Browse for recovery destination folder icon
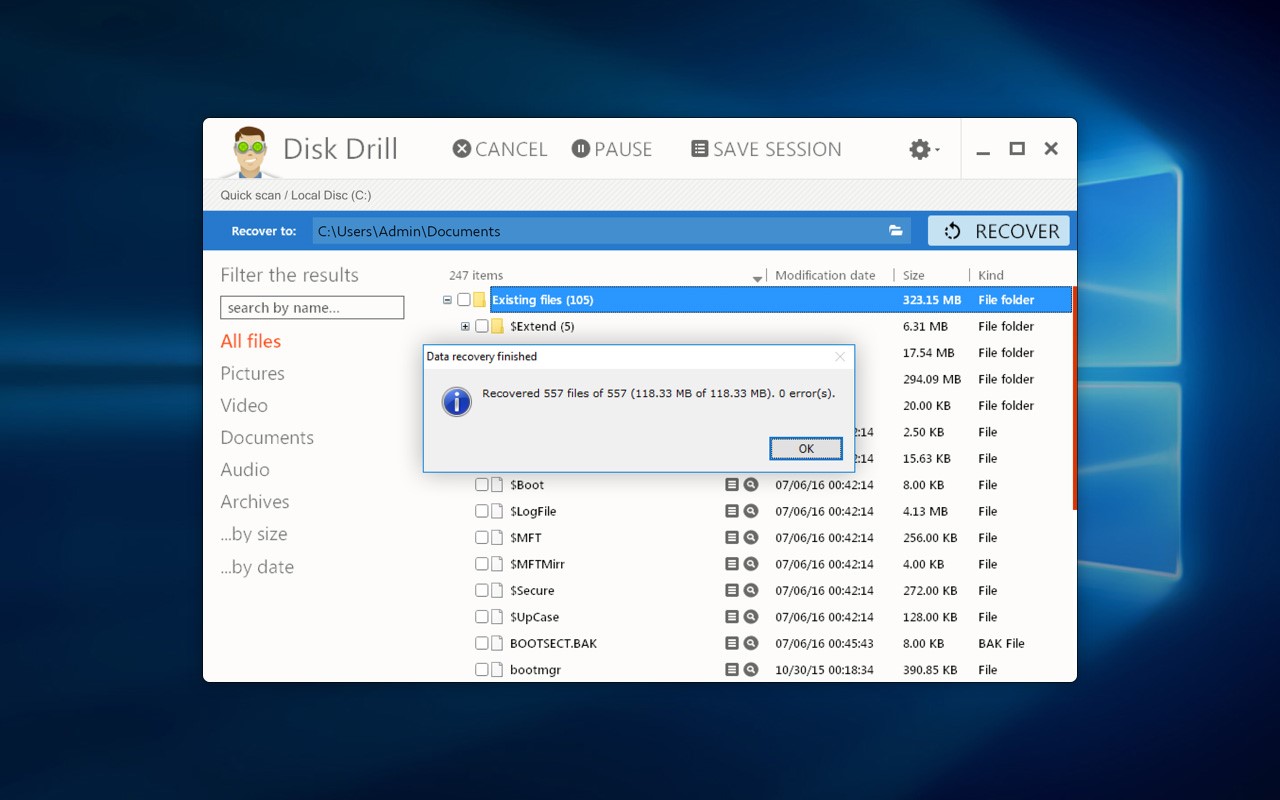The image size is (1280, 800). [x=896, y=231]
